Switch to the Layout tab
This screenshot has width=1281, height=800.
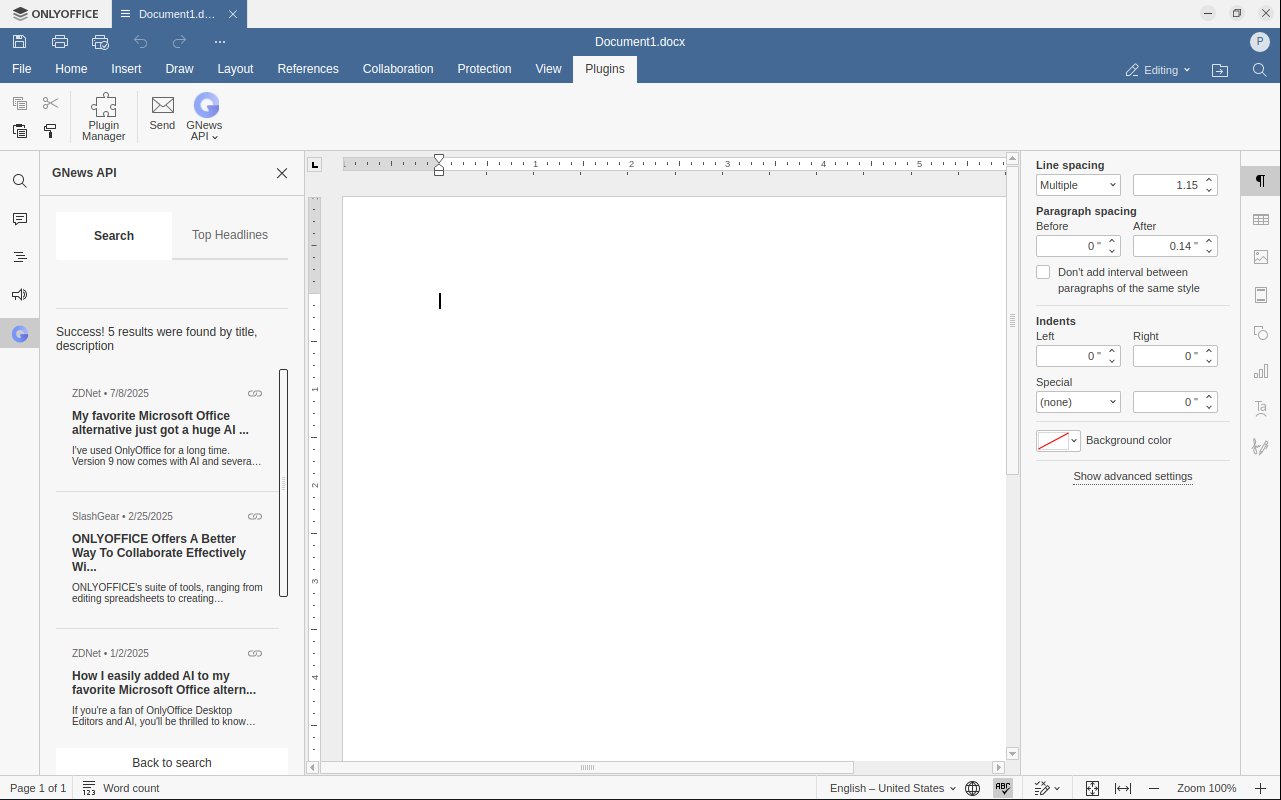click(235, 69)
